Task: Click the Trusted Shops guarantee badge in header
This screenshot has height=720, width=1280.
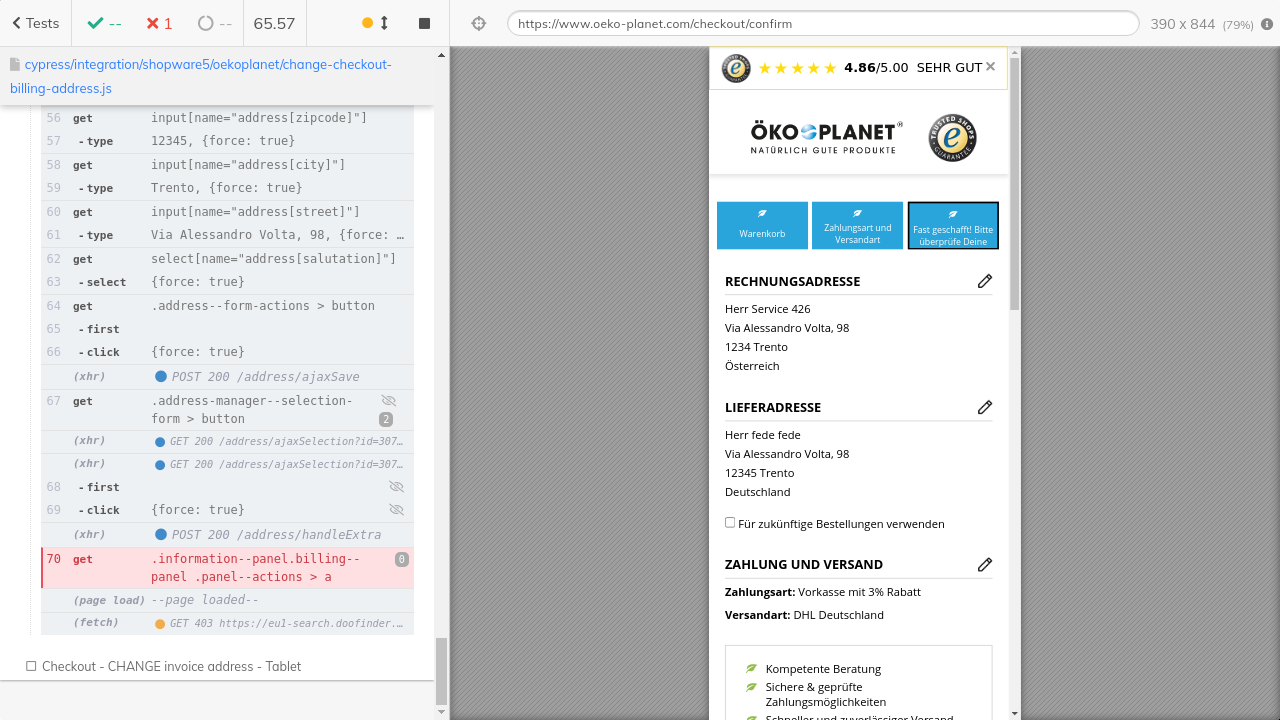Action: [952, 138]
